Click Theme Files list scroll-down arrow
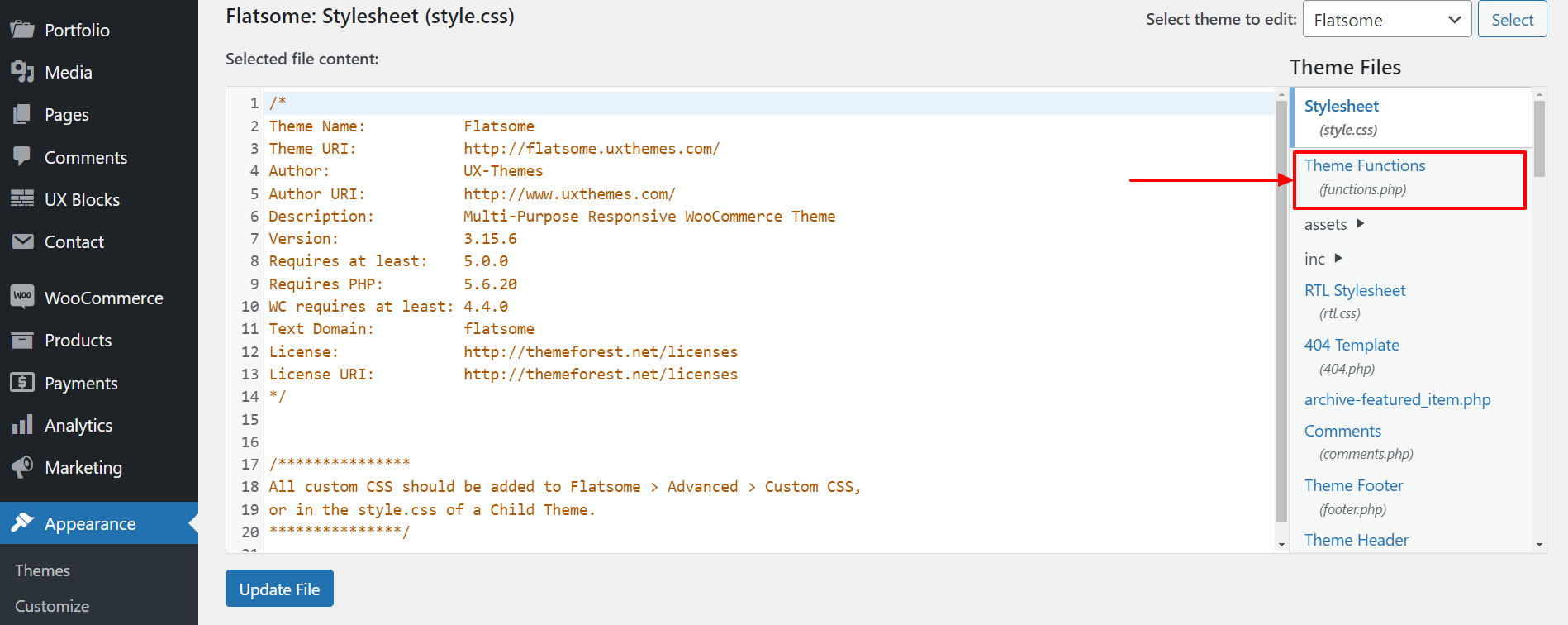This screenshot has height=625, width=1568. pos(1539,544)
